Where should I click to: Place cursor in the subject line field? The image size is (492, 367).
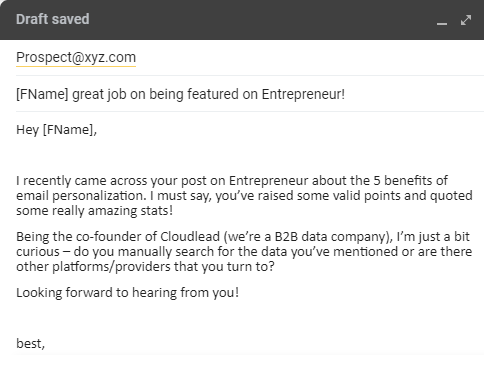tap(250, 94)
